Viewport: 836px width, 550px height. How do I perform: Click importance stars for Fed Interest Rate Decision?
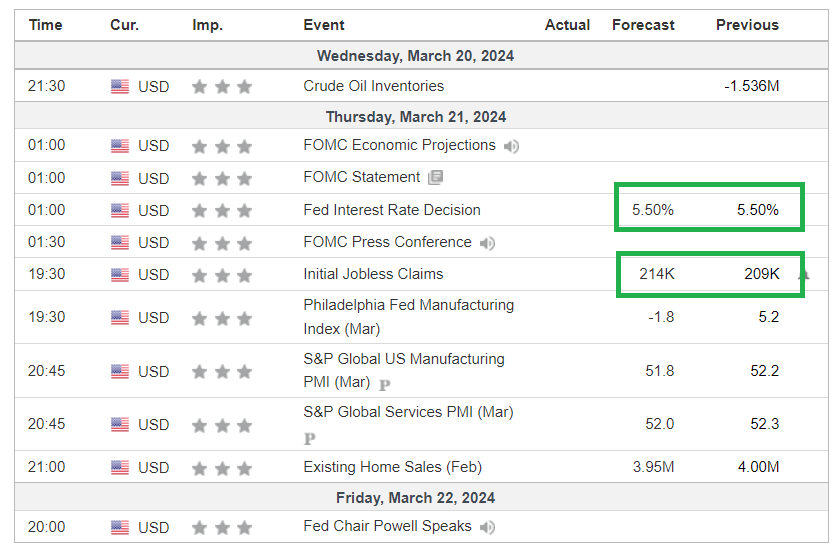tap(222, 211)
